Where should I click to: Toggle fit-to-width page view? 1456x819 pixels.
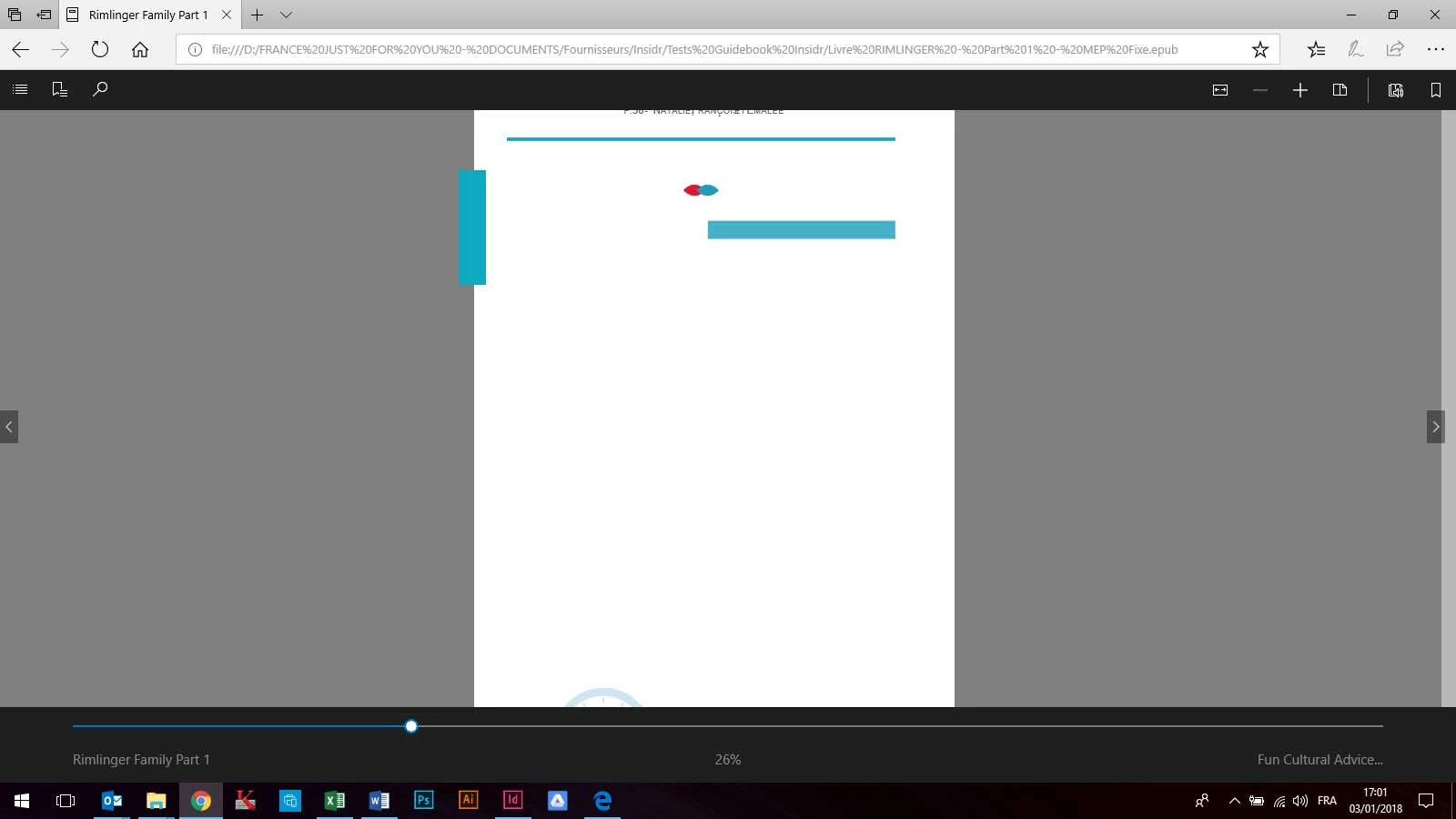click(x=1220, y=90)
